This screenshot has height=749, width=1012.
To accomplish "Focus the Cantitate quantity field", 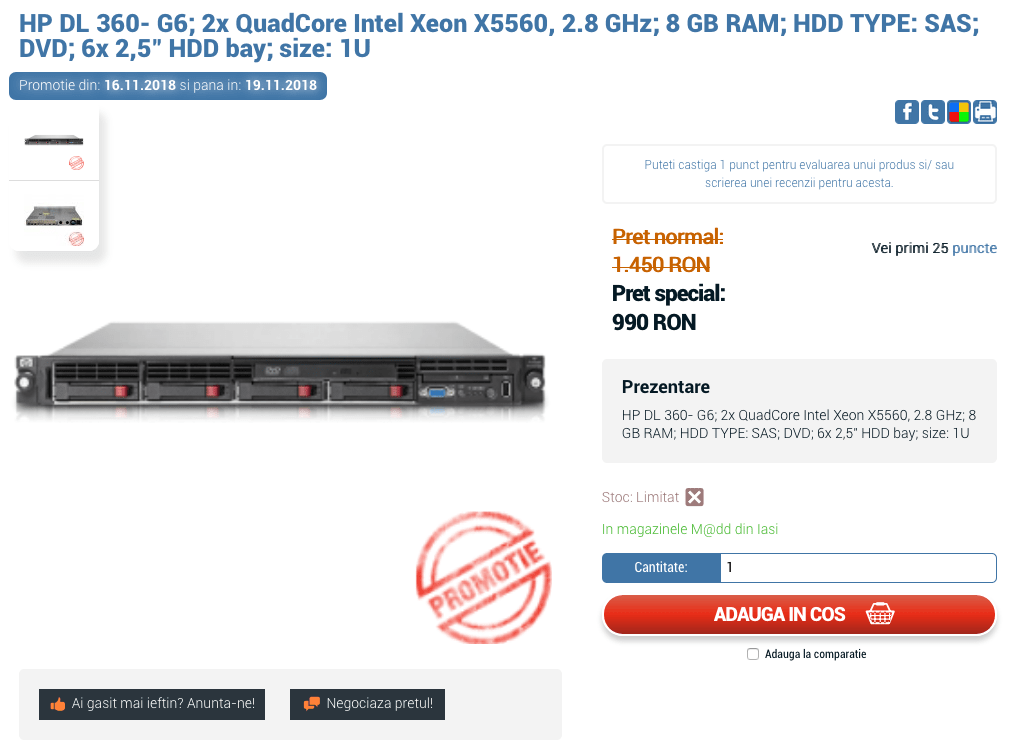I will coord(858,568).
